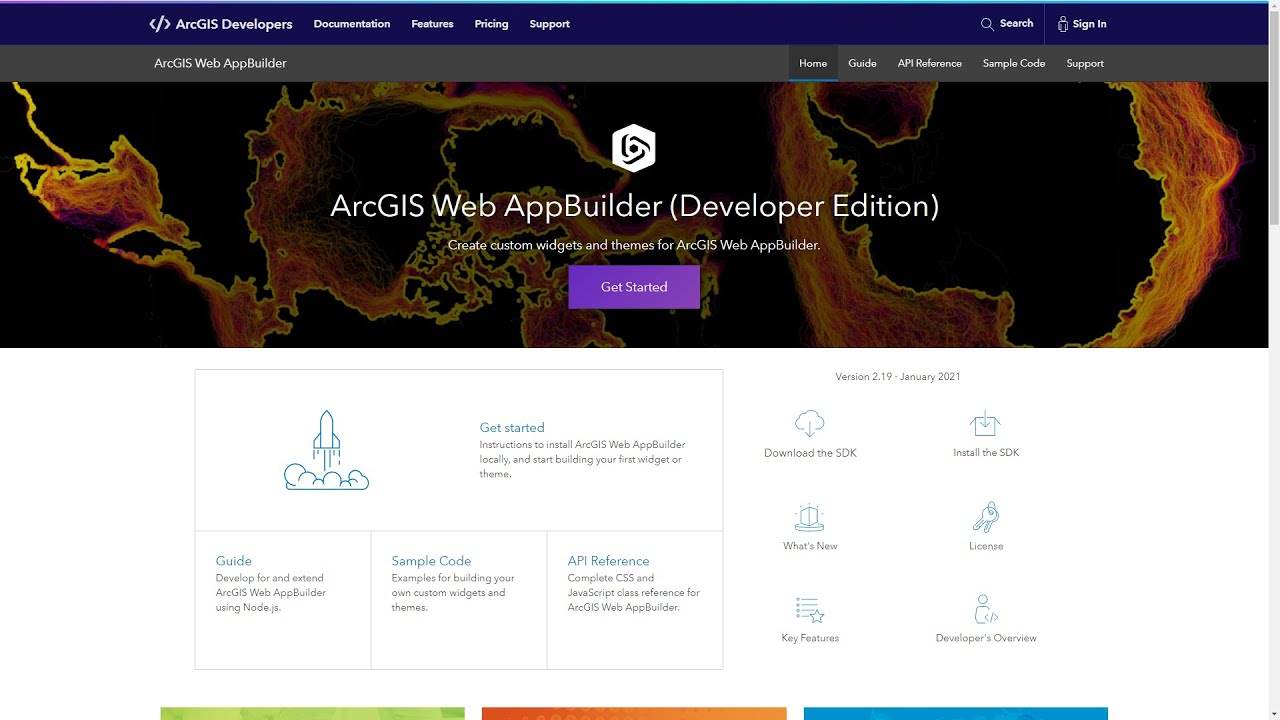This screenshot has height=720, width=1280.
Task: Click the Key Features link text
Action: pos(810,638)
